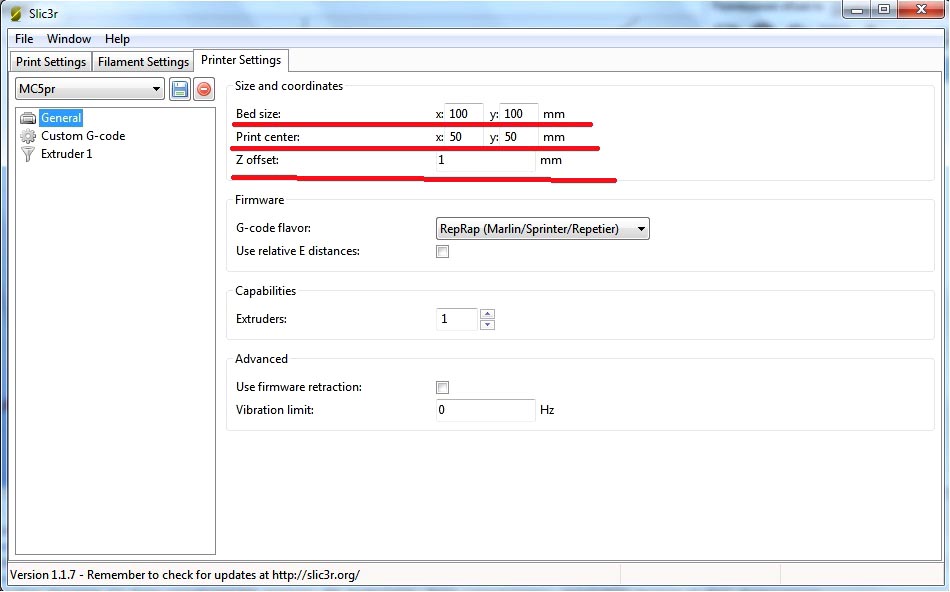Click the Version 1.1.7 status bar text
Viewport: 950px width, 592px height.
pyautogui.click(x=185, y=575)
